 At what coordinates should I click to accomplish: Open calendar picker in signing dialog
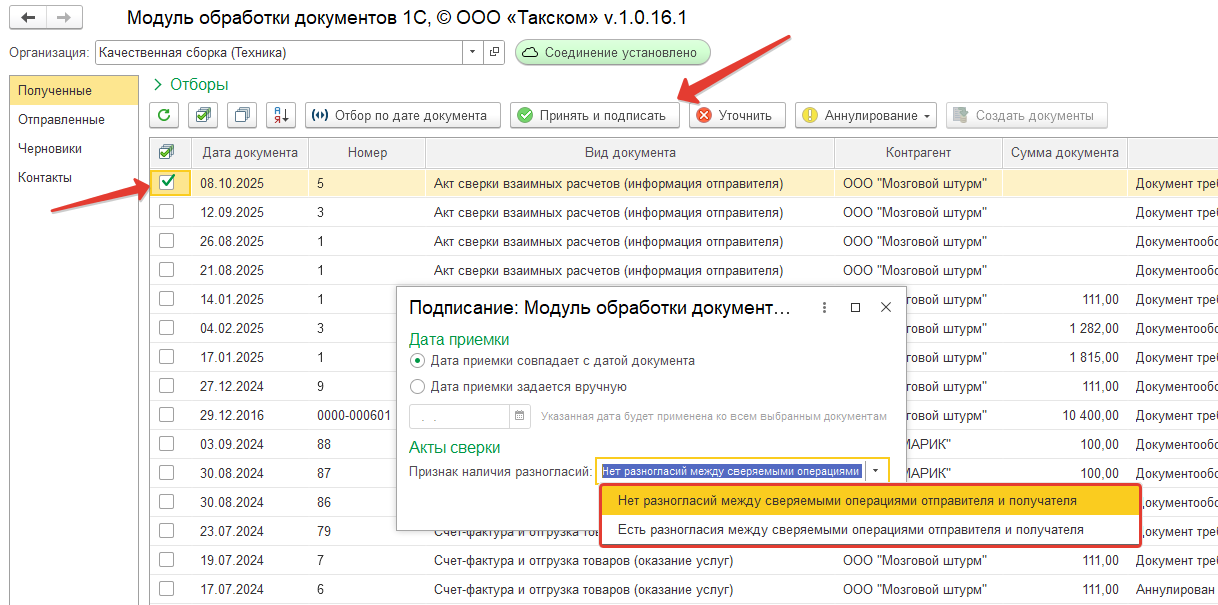coord(520,416)
